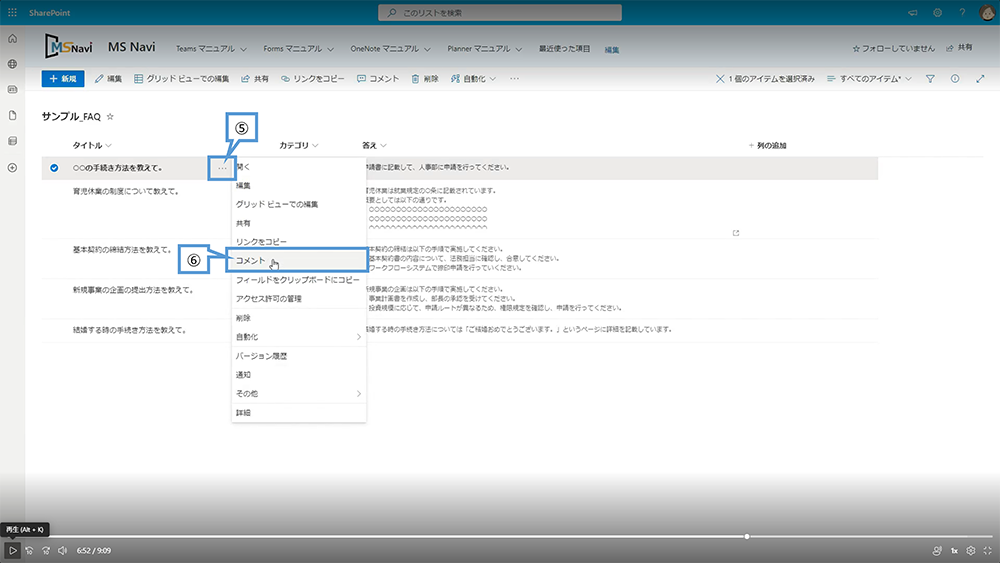The width and height of the screenshot is (1000, 563).
Task: Expand the 自動化 submenu in context menu
Action: (x=297, y=337)
